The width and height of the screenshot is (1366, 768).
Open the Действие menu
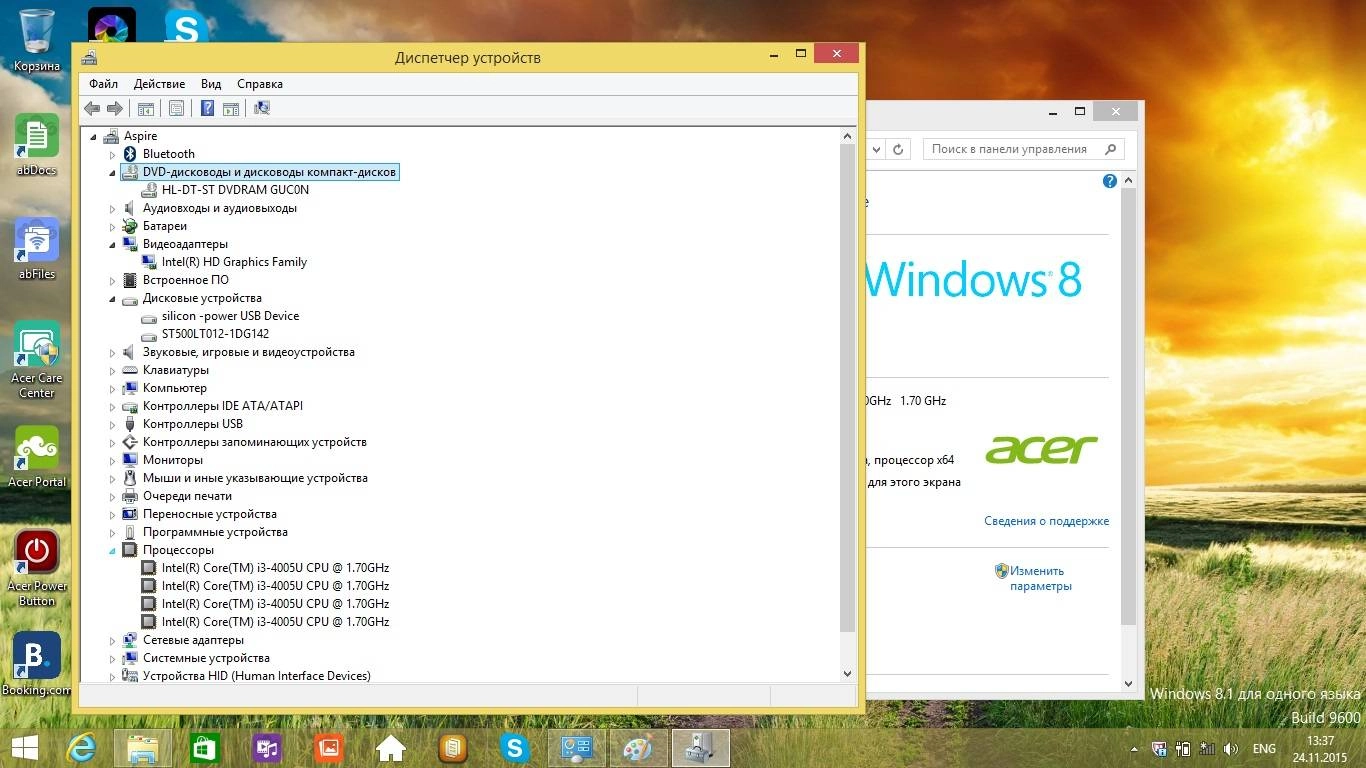(x=159, y=84)
